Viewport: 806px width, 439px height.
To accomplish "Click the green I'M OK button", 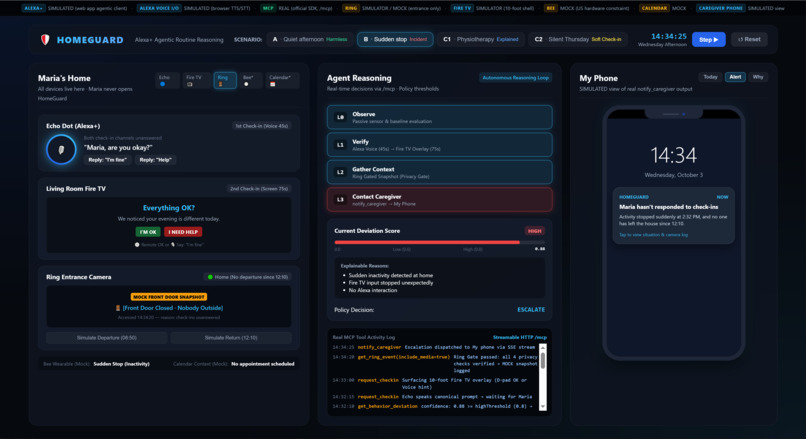I will [148, 232].
